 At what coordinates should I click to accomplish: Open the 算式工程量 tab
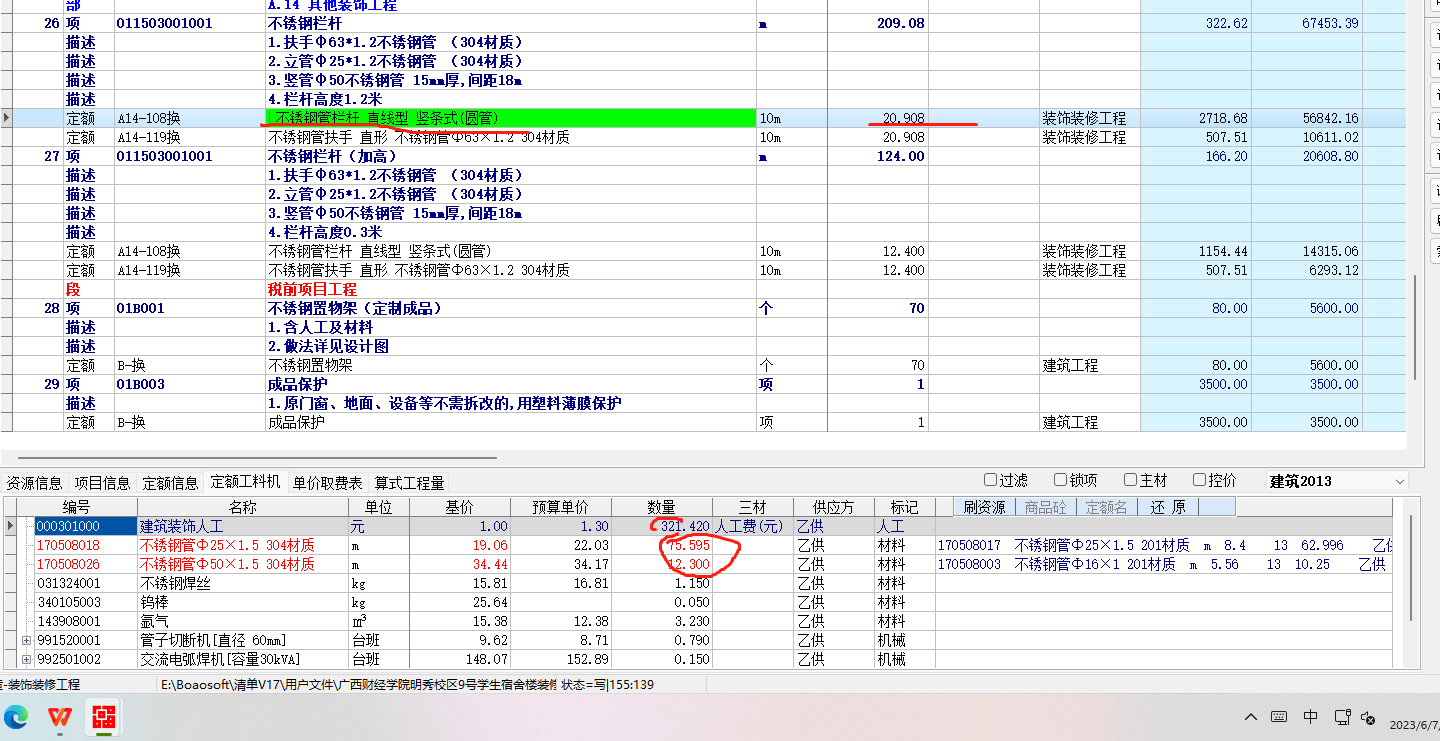tap(409, 483)
